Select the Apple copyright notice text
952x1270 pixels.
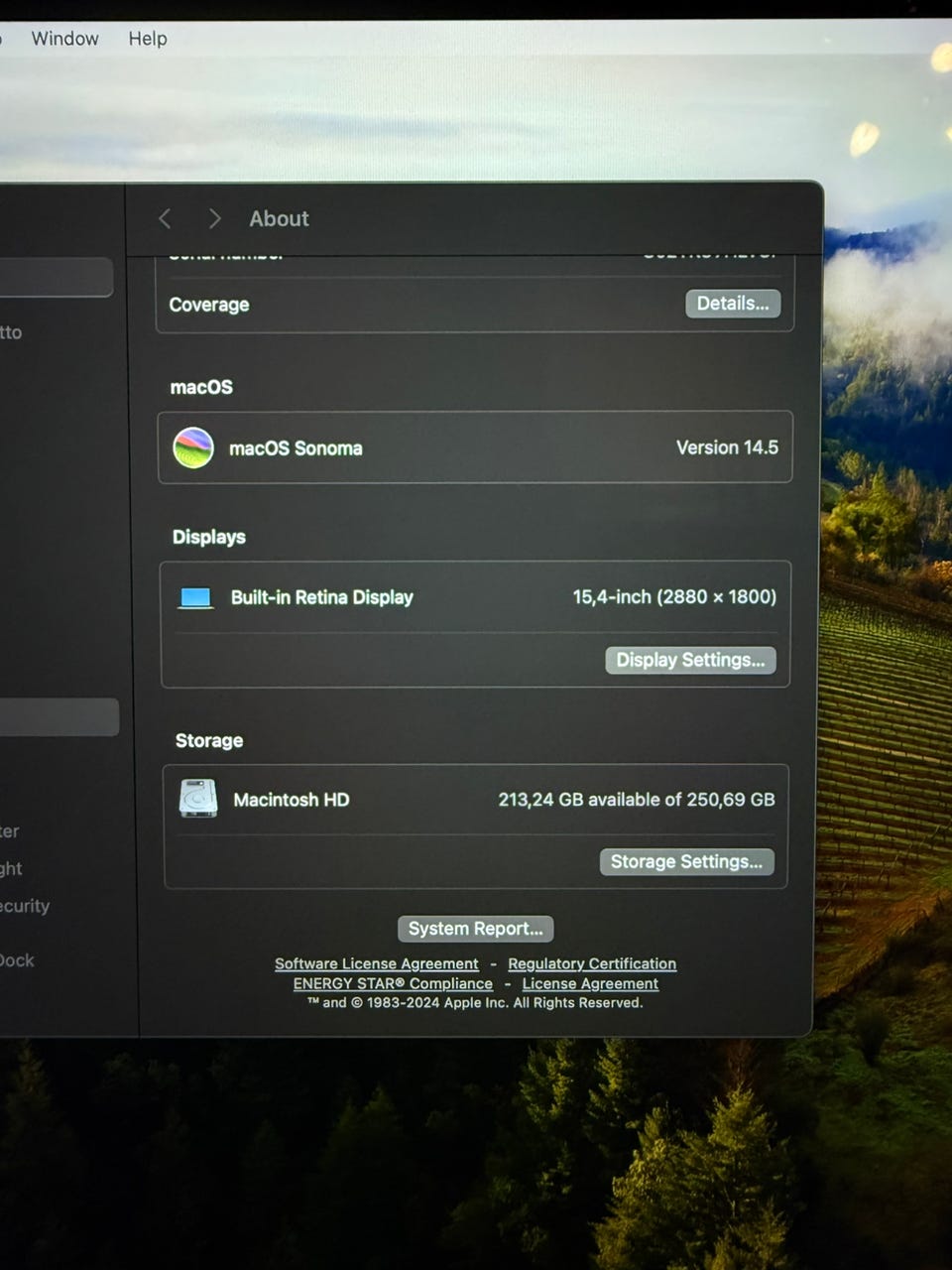(475, 1003)
